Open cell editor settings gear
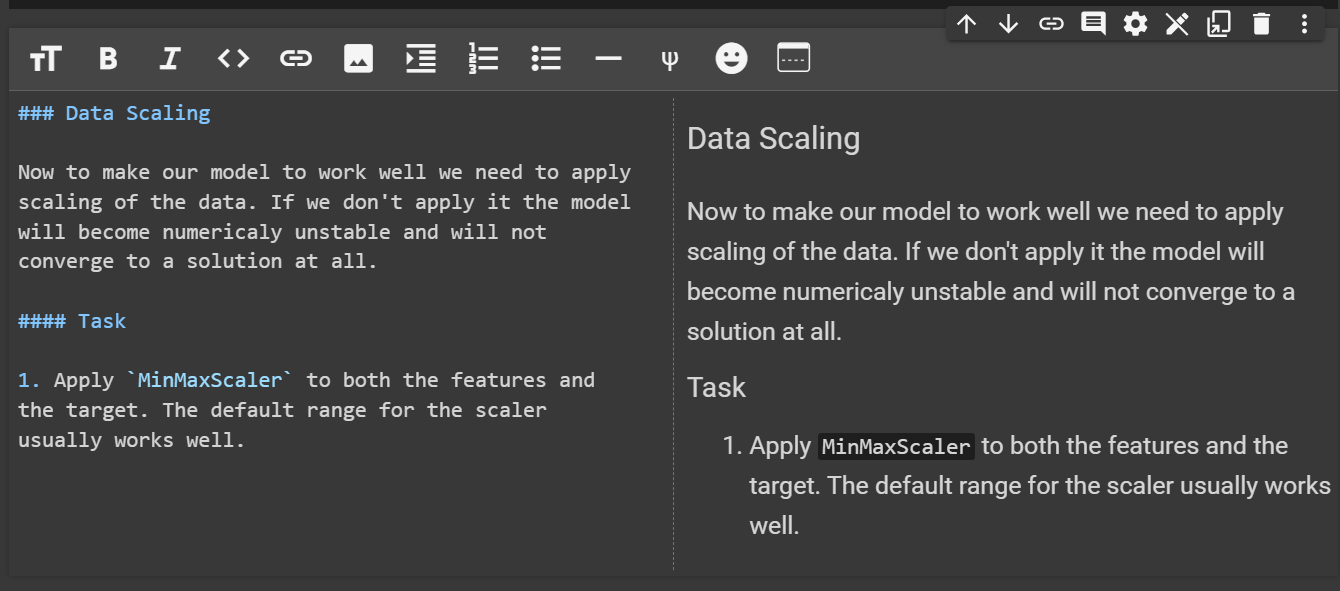This screenshot has height=591, width=1340. click(x=1135, y=24)
